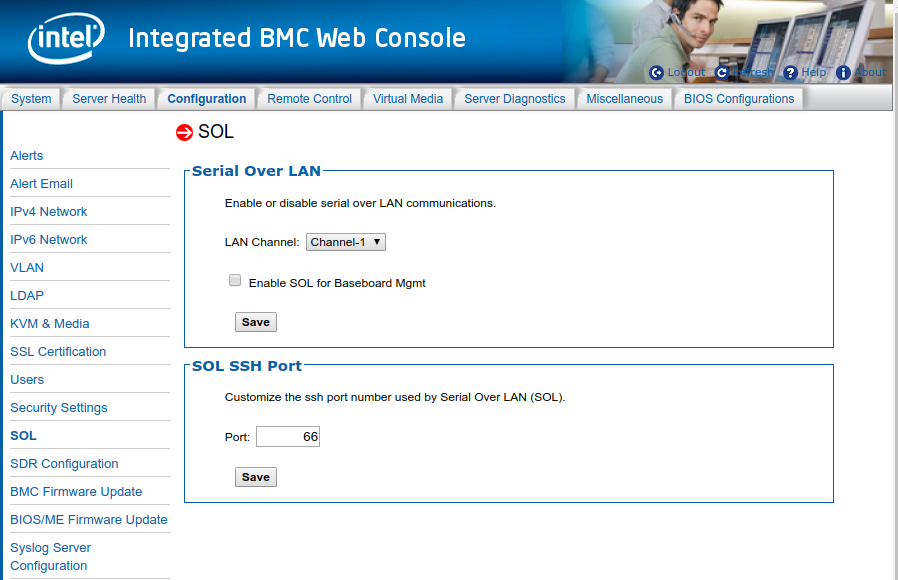Open the Syslog Server Configuration page
This screenshot has height=580, width=898.
point(50,556)
